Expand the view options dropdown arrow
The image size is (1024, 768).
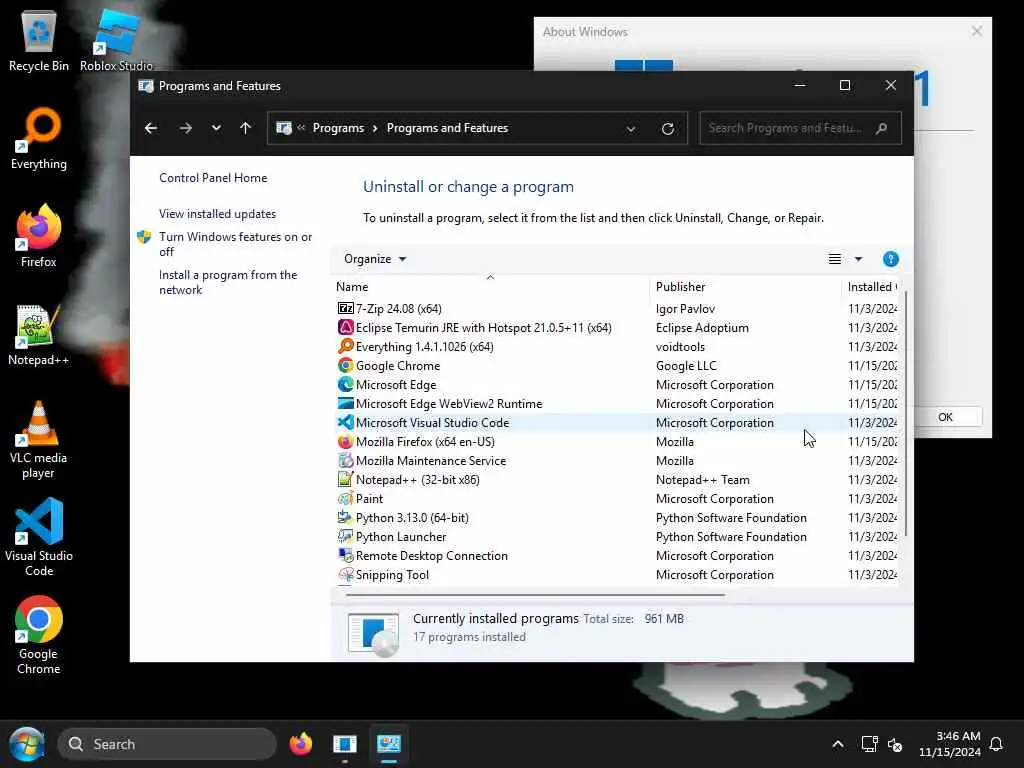(x=859, y=259)
